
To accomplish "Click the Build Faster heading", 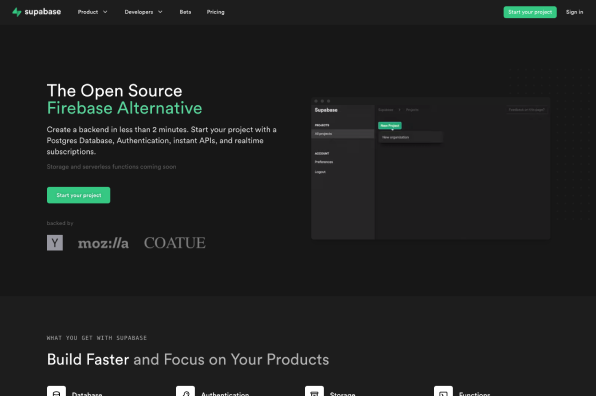I will coord(88,360).
